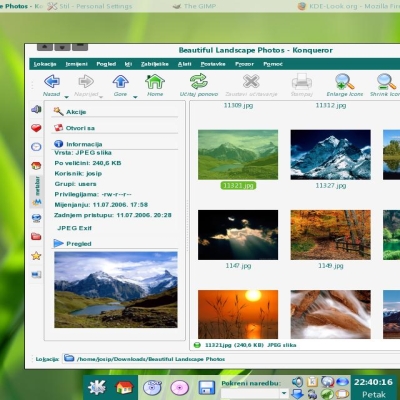This screenshot has width=400, height=400.
Task: Open the Izmijeni menu
Action: click(76, 64)
